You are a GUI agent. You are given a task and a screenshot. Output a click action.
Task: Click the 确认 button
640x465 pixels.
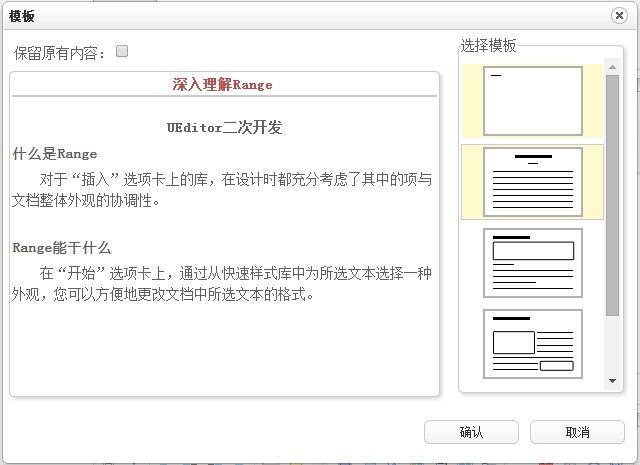tap(471, 432)
